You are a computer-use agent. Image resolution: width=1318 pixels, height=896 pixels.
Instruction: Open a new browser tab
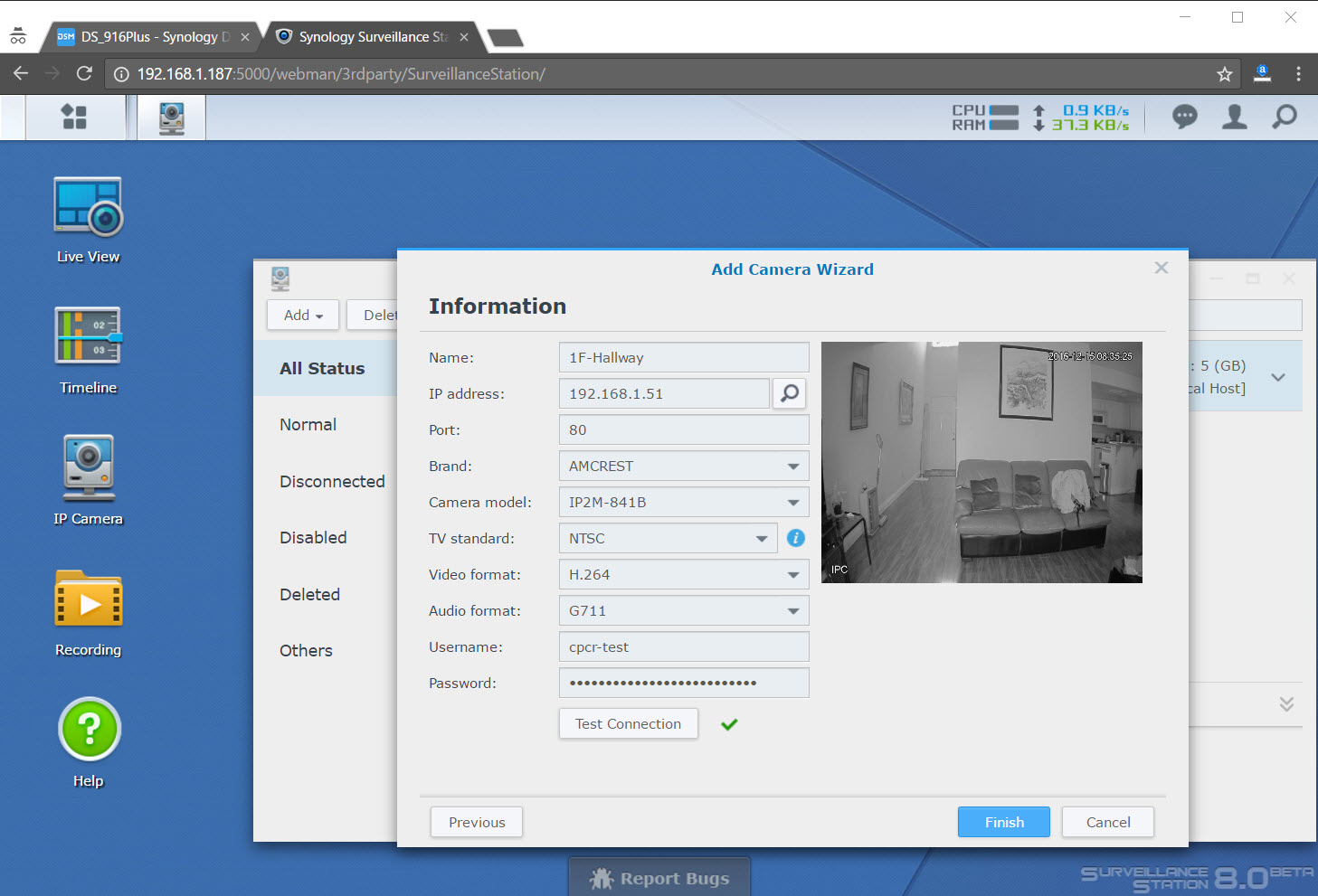[505, 37]
